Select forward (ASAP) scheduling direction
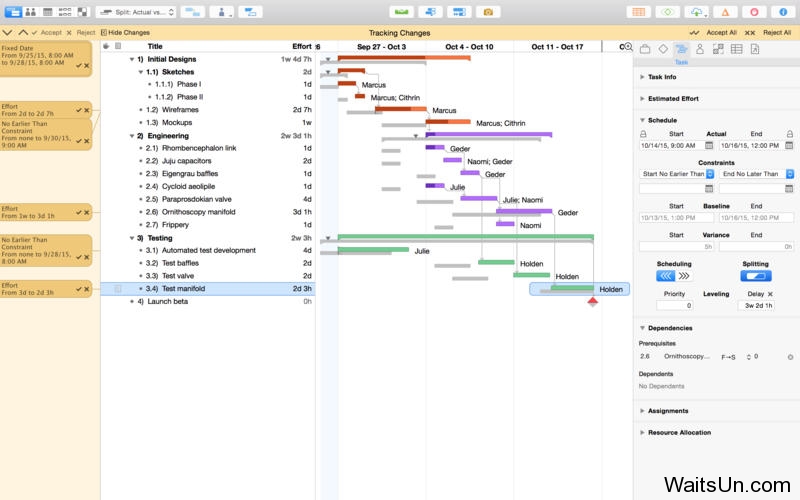Viewport: 800px width, 500px height. point(684,276)
